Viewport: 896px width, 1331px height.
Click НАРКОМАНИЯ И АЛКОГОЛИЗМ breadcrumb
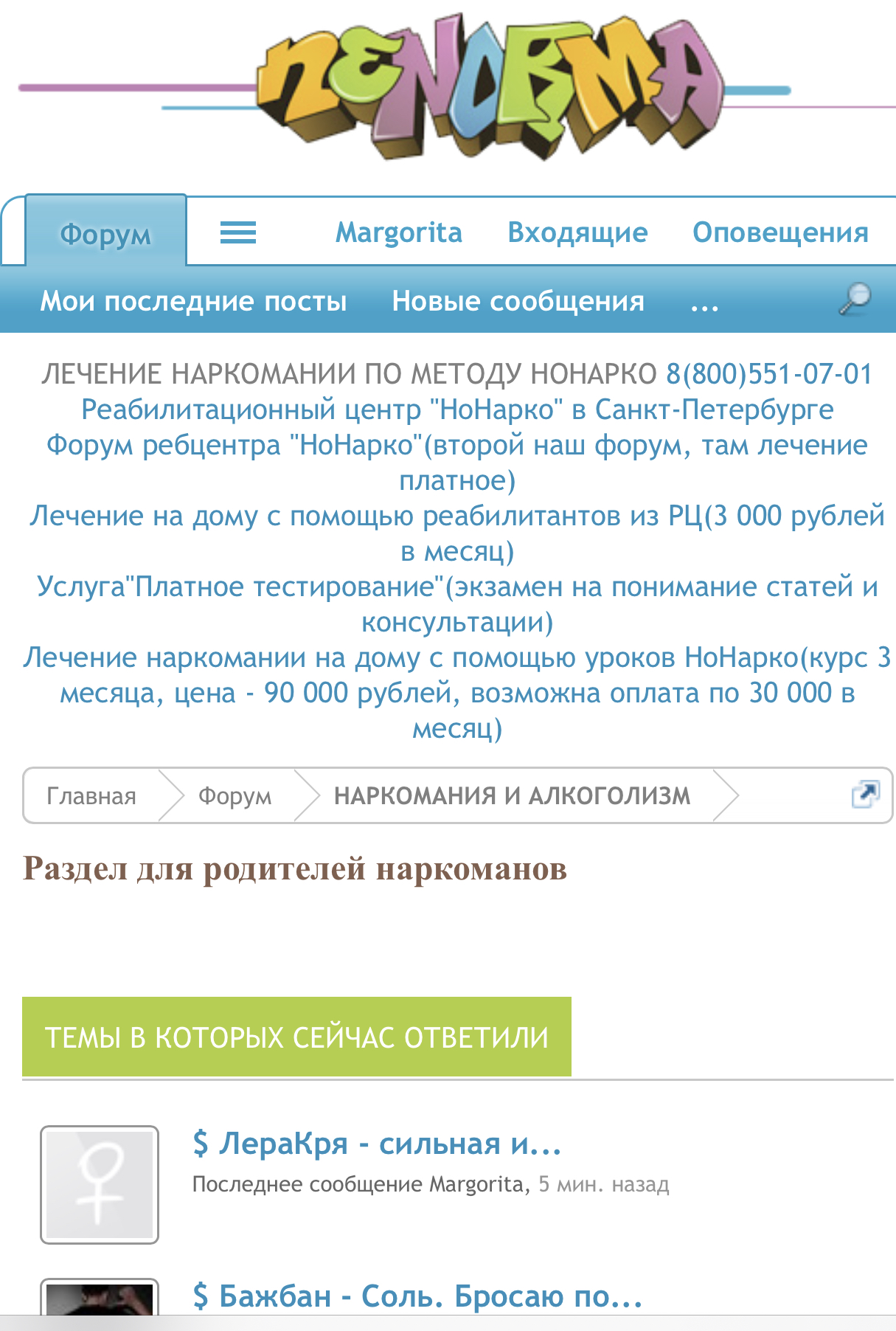512,796
